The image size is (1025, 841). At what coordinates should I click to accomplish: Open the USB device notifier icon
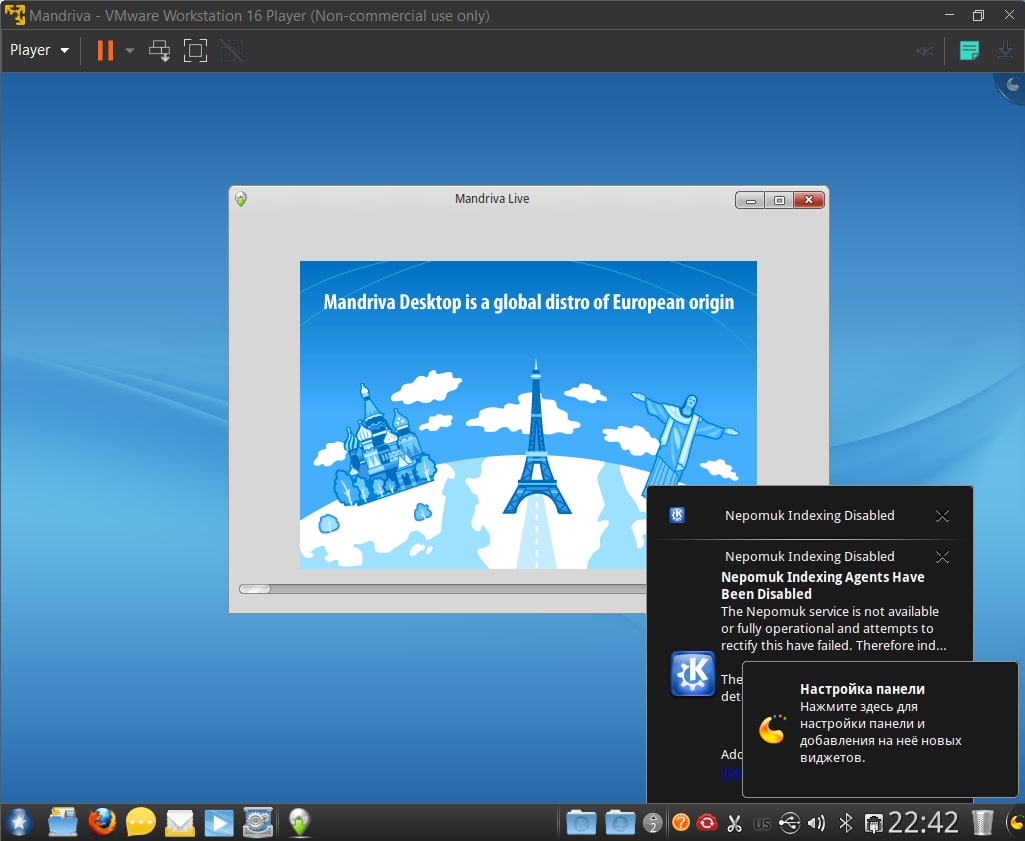tap(790, 823)
